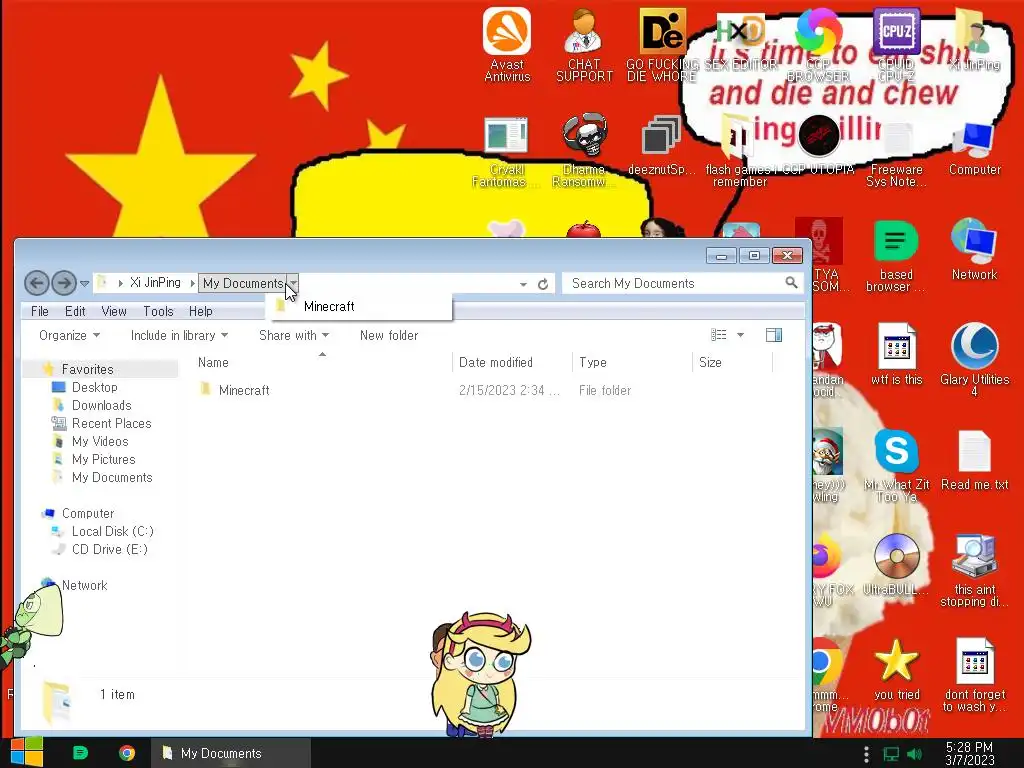Select Recent Places in the sidebar
This screenshot has width=1024, height=768.
pos(111,423)
